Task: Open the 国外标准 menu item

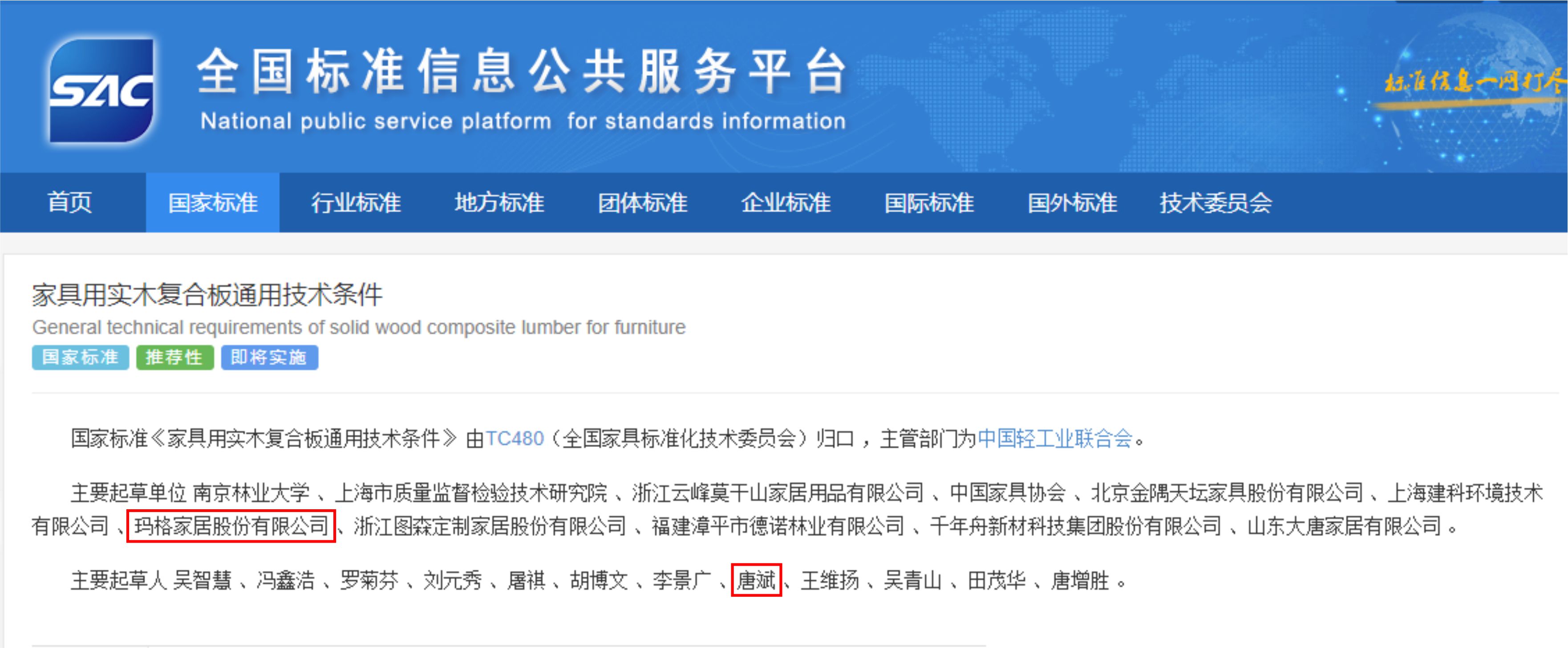Action: coord(1072,203)
